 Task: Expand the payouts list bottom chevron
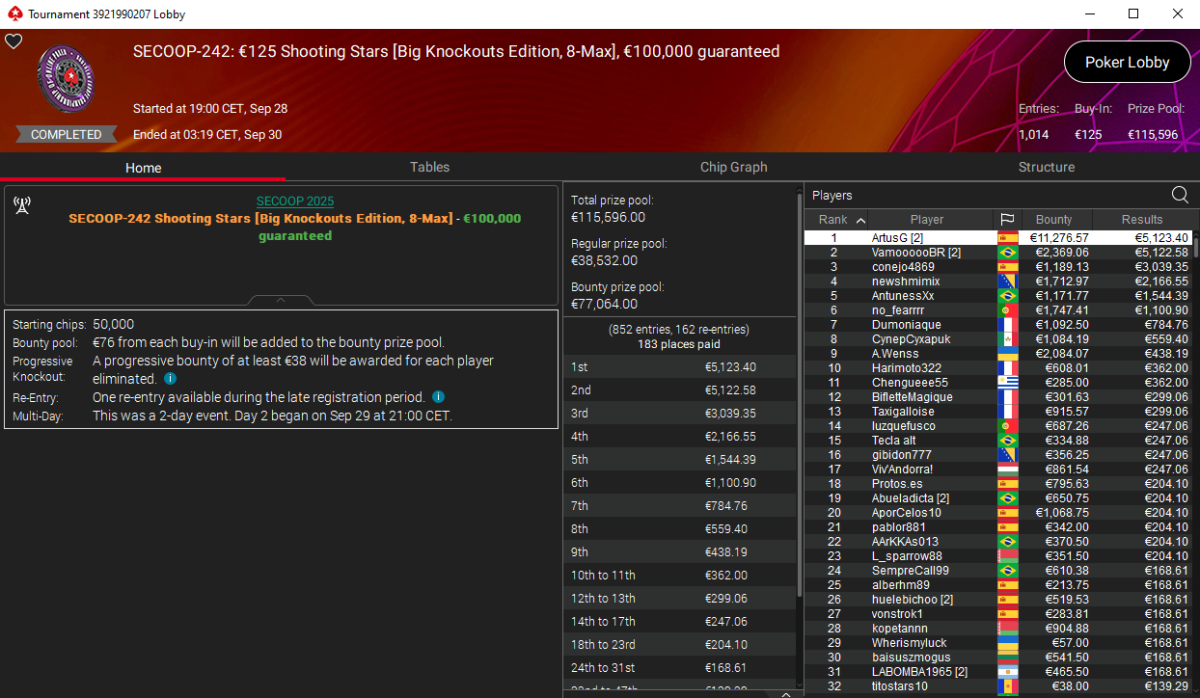(785, 693)
